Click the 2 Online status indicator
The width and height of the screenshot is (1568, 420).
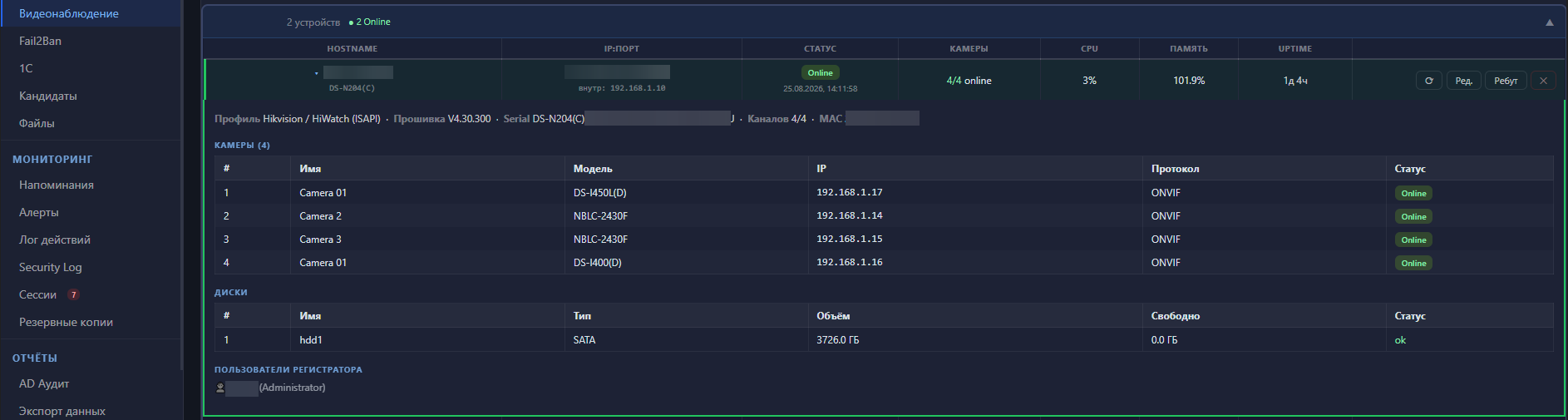click(x=369, y=22)
